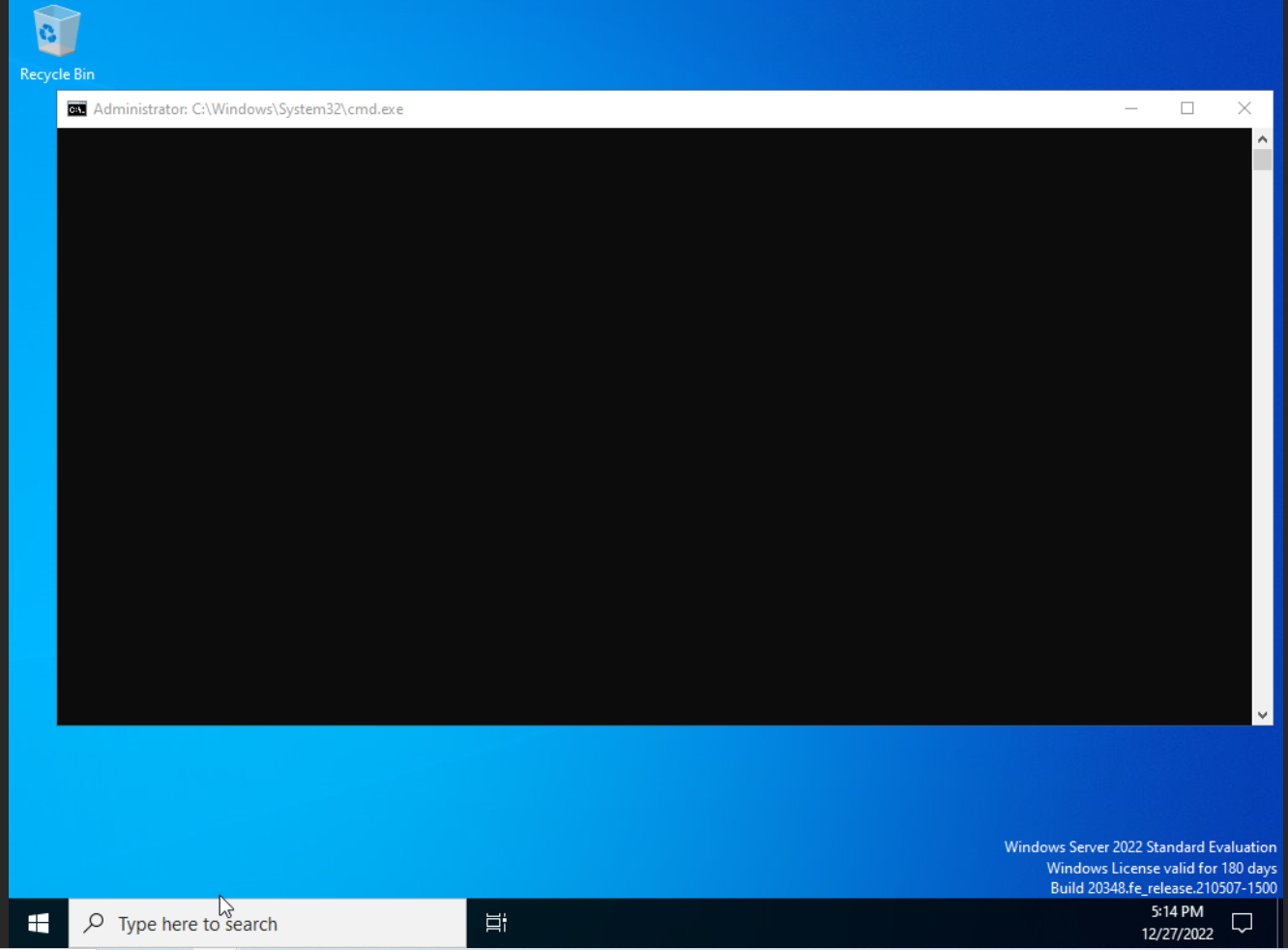Viewport: 1288px width, 950px height.
Task: Click the 5:14 PM clock
Action: click(1176, 911)
